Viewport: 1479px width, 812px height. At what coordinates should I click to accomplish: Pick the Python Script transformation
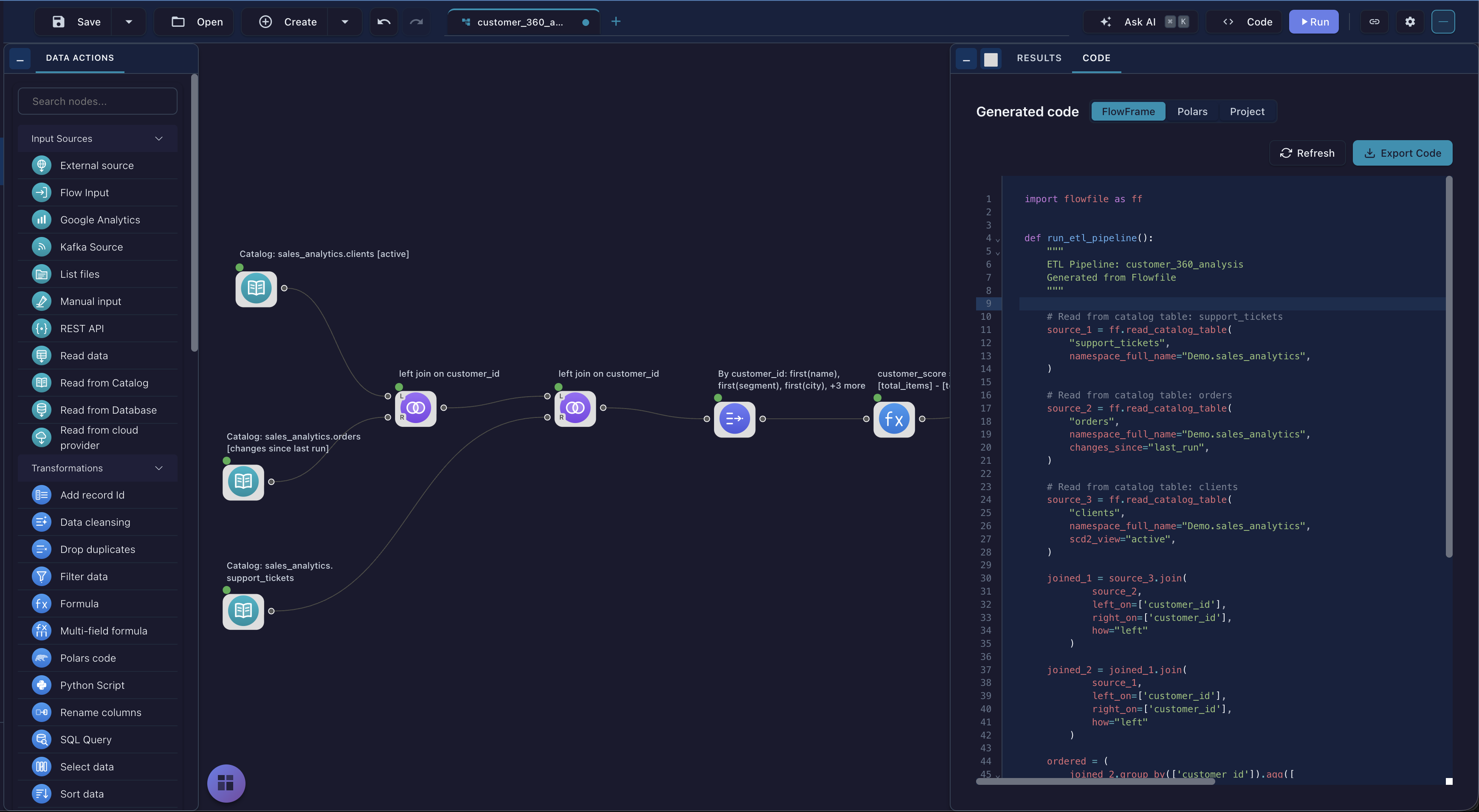[x=98, y=685]
